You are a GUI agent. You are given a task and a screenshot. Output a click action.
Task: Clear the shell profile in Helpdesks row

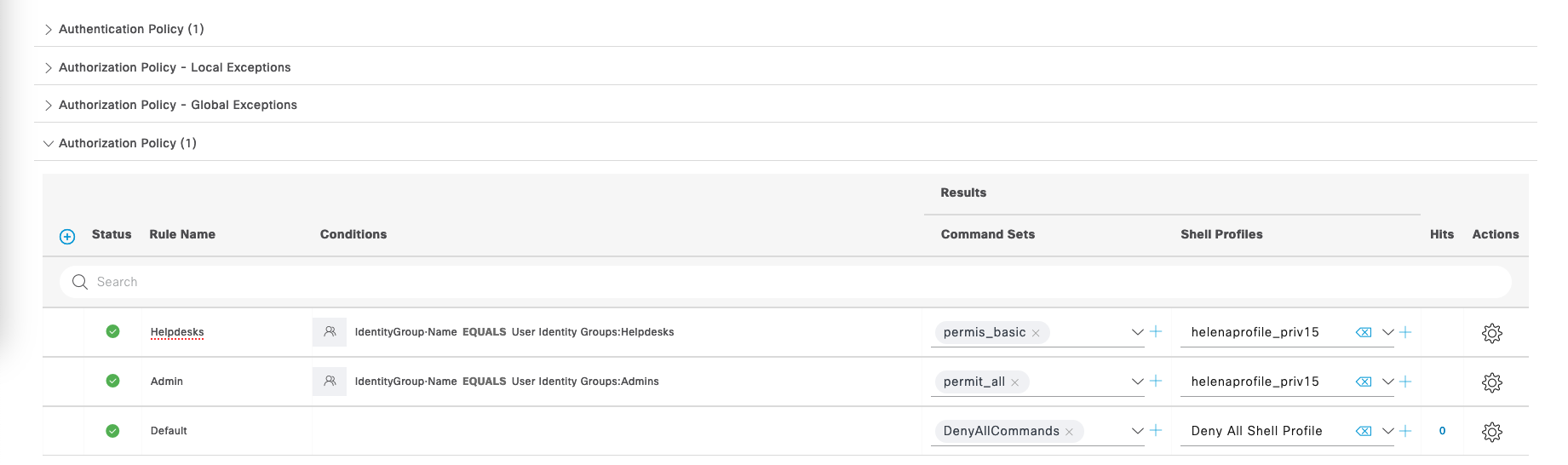1364,333
